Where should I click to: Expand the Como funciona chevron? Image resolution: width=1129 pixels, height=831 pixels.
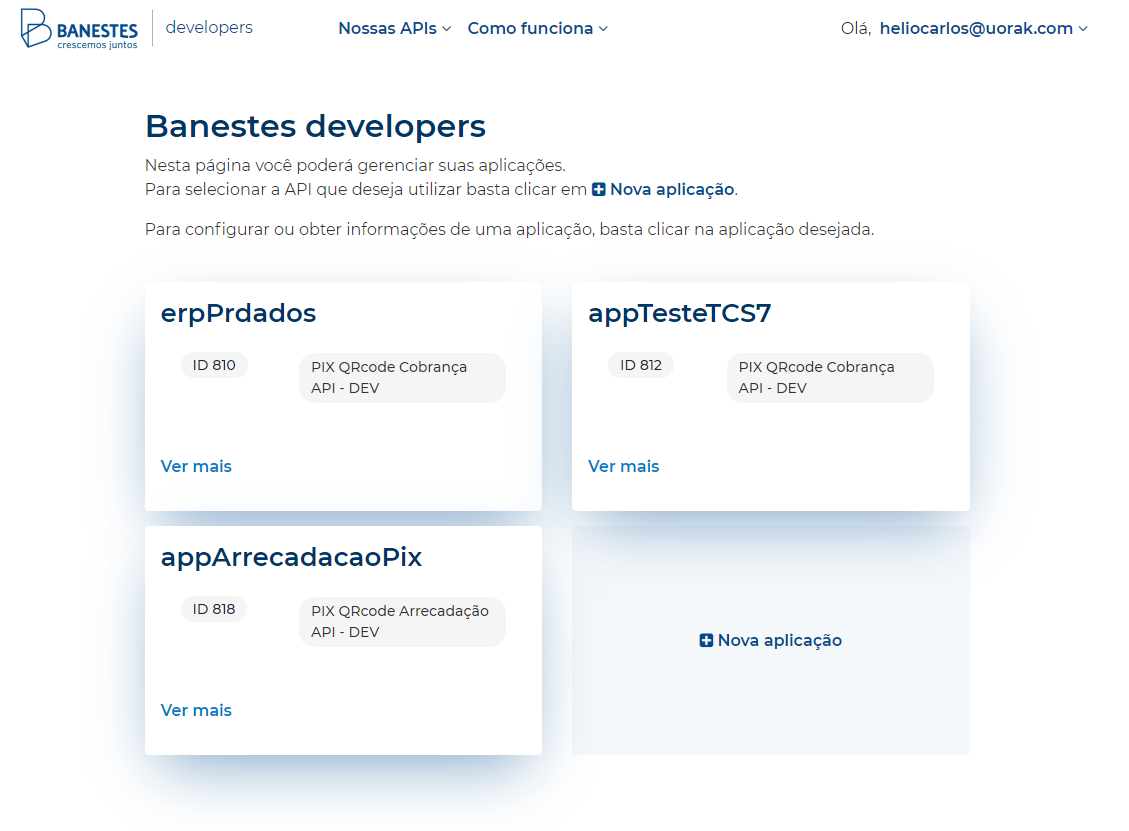tap(603, 29)
